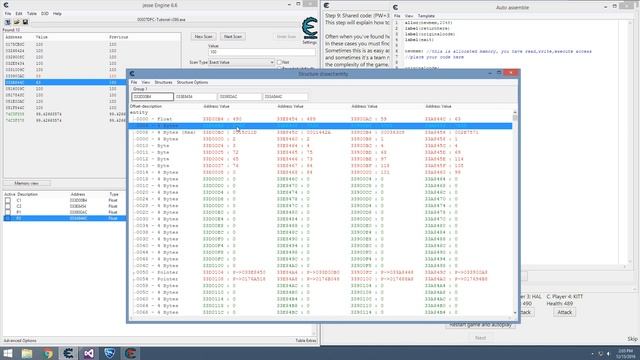The width and height of the screenshot is (640, 360).
Task: Click the save floppy disk icon in toolbar
Action: (25, 22)
